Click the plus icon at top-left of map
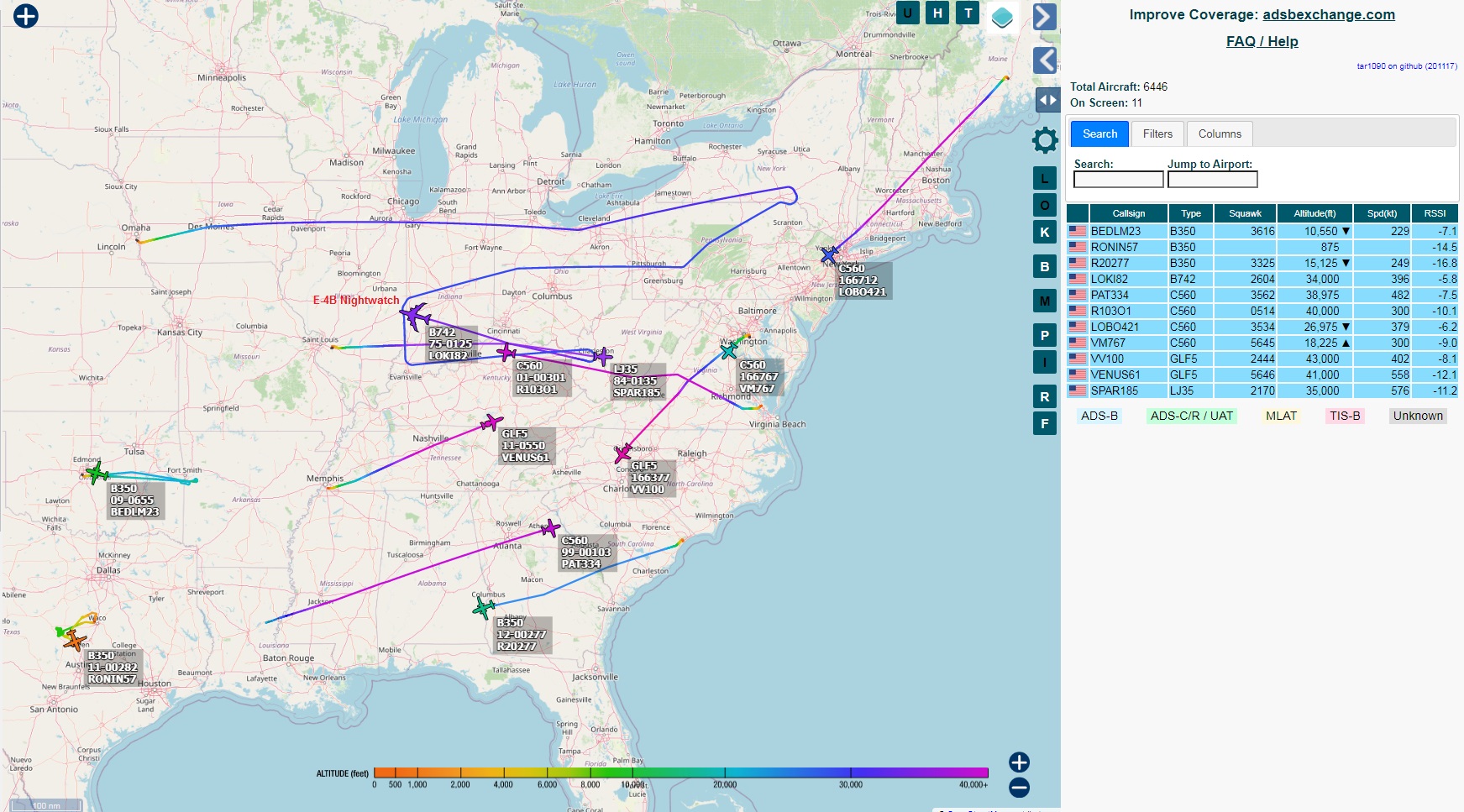 (26, 16)
